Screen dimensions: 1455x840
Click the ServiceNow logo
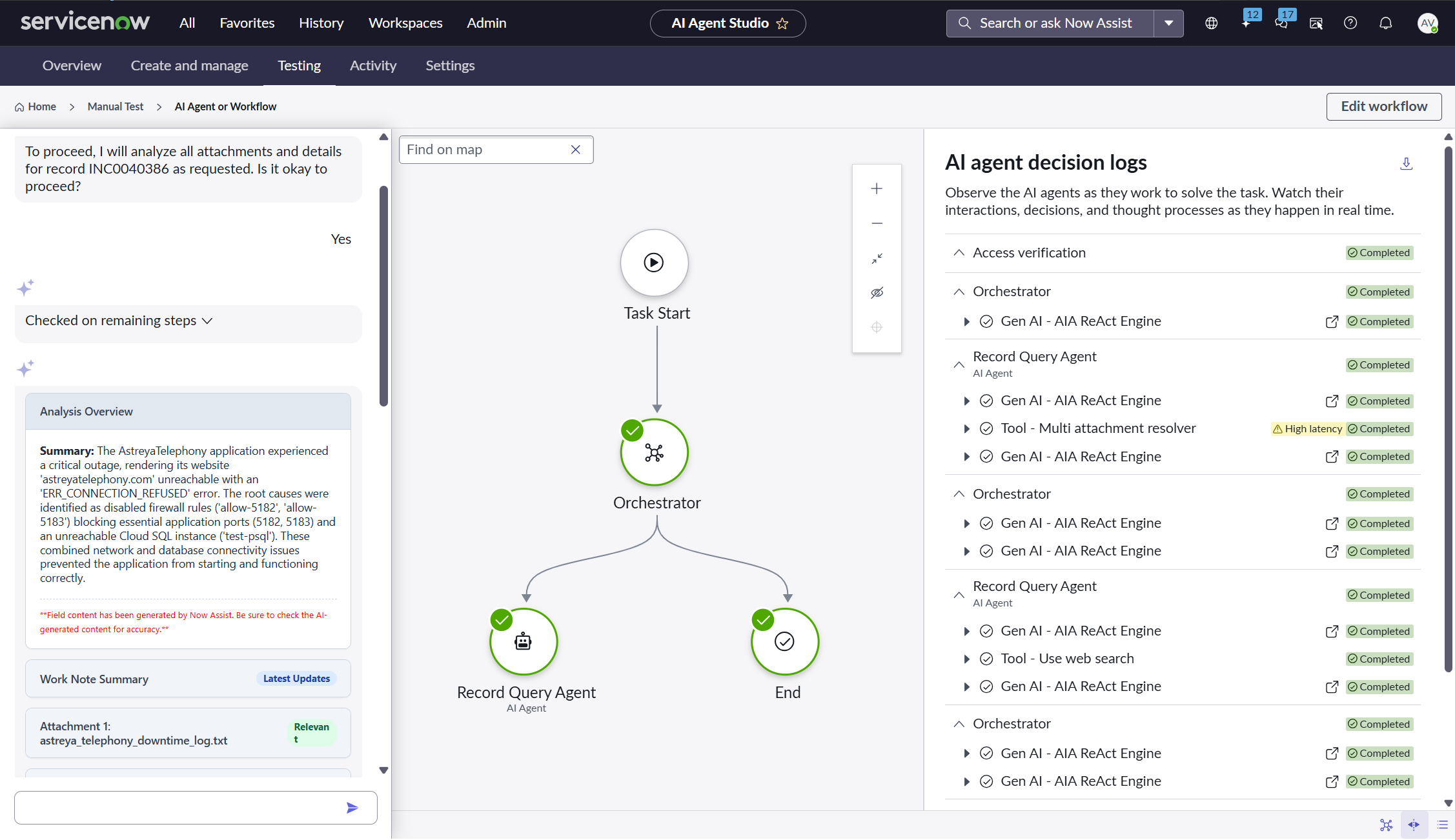coord(85,23)
